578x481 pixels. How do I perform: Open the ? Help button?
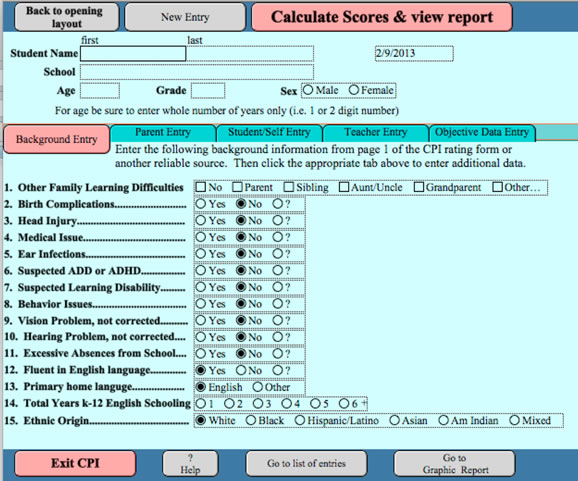click(190, 463)
